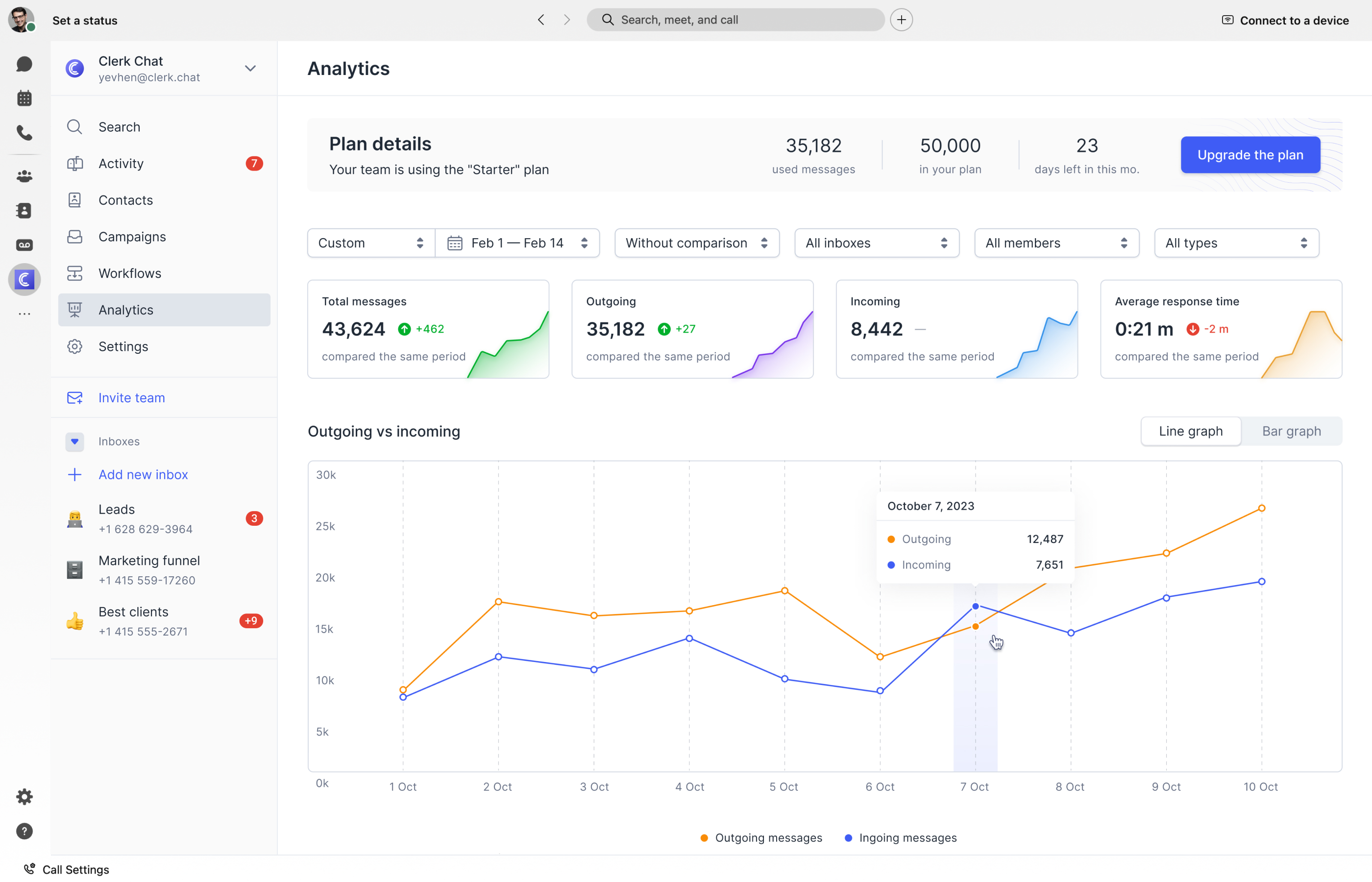Switch to Bar graph view
The image size is (1372, 882).
click(1291, 431)
